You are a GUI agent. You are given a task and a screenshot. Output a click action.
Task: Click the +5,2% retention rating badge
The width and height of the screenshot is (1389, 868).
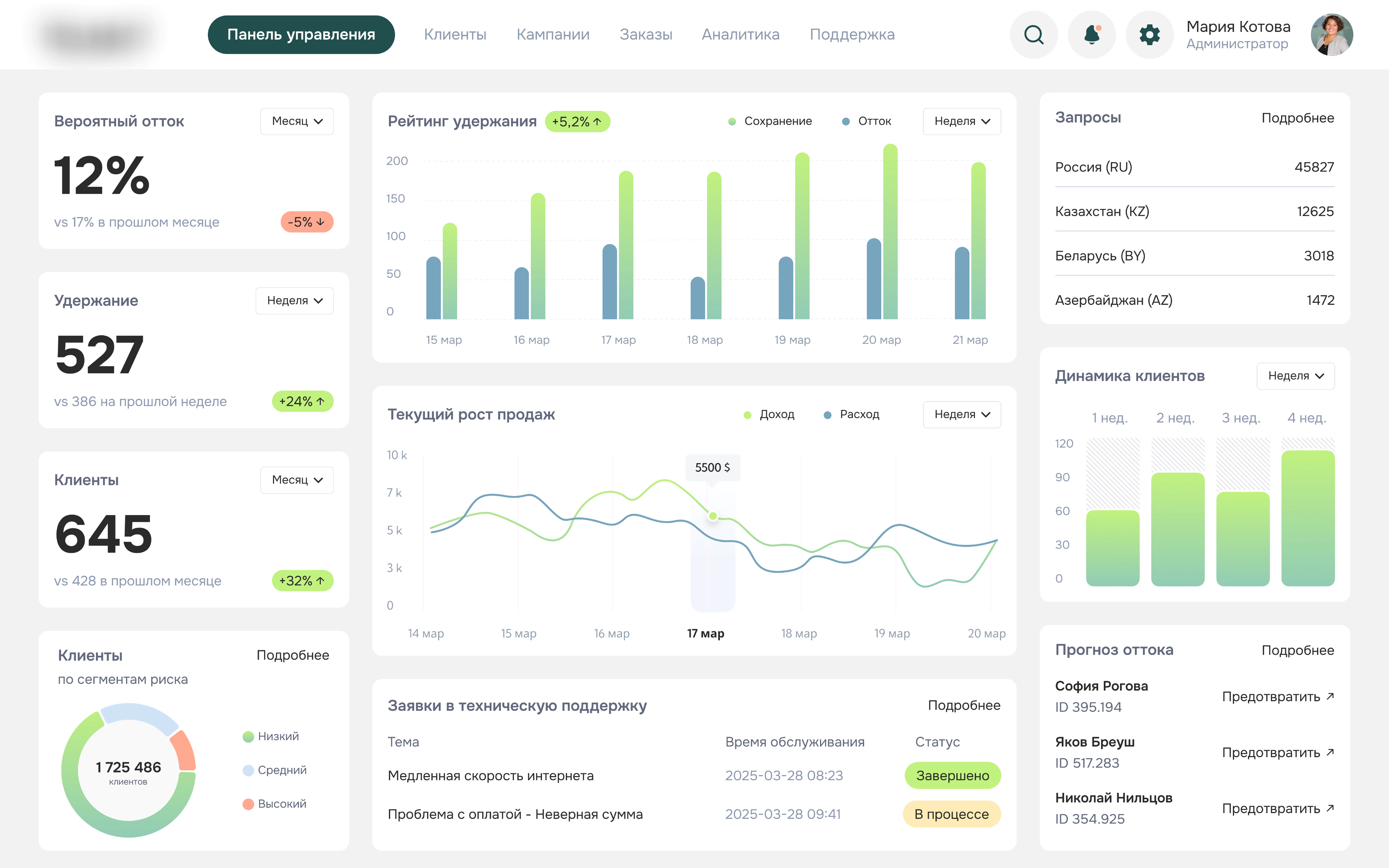coord(577,122)
